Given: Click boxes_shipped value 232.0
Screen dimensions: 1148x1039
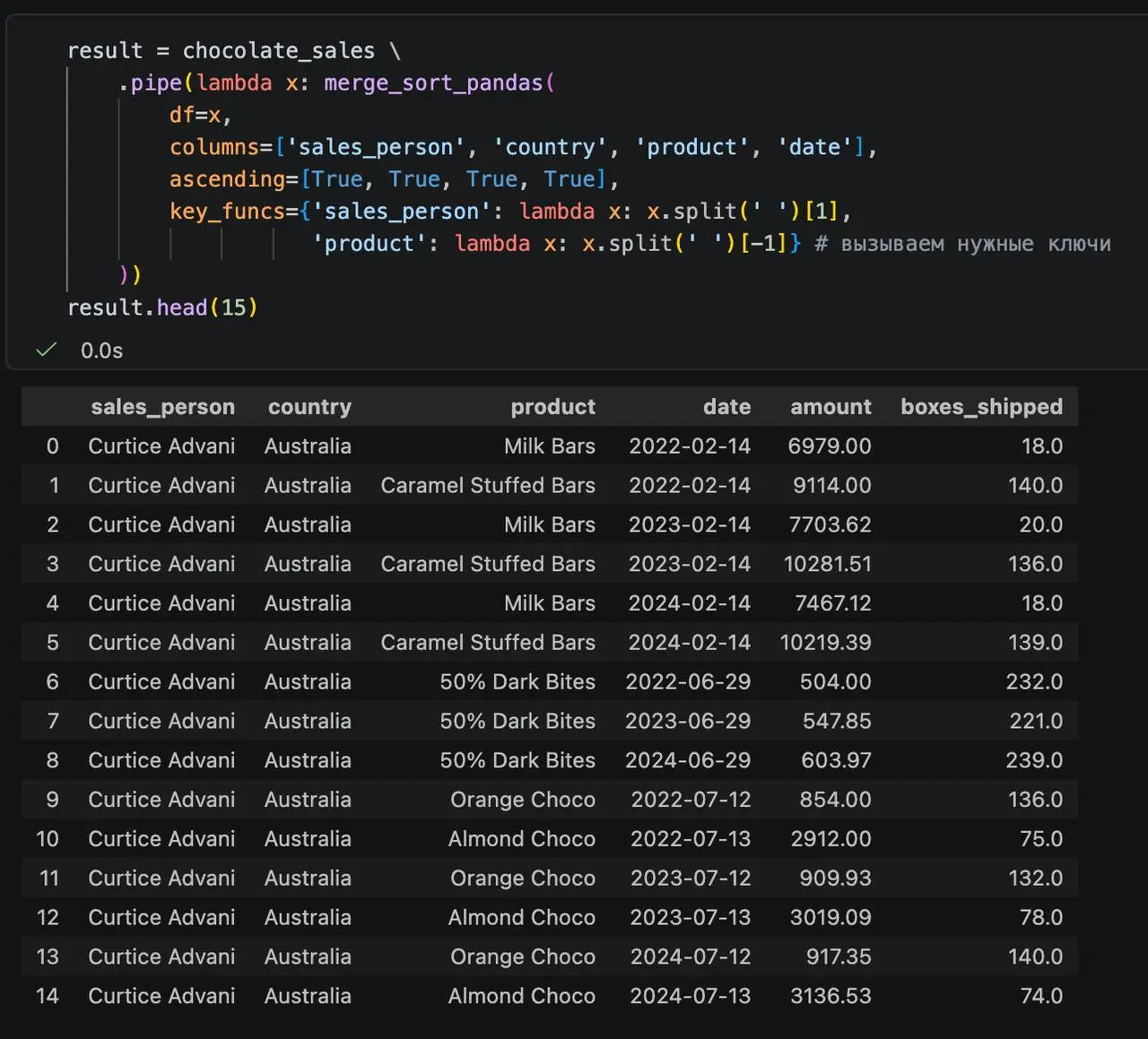Looking at the screenshot, I should [x=1034, y=682].
